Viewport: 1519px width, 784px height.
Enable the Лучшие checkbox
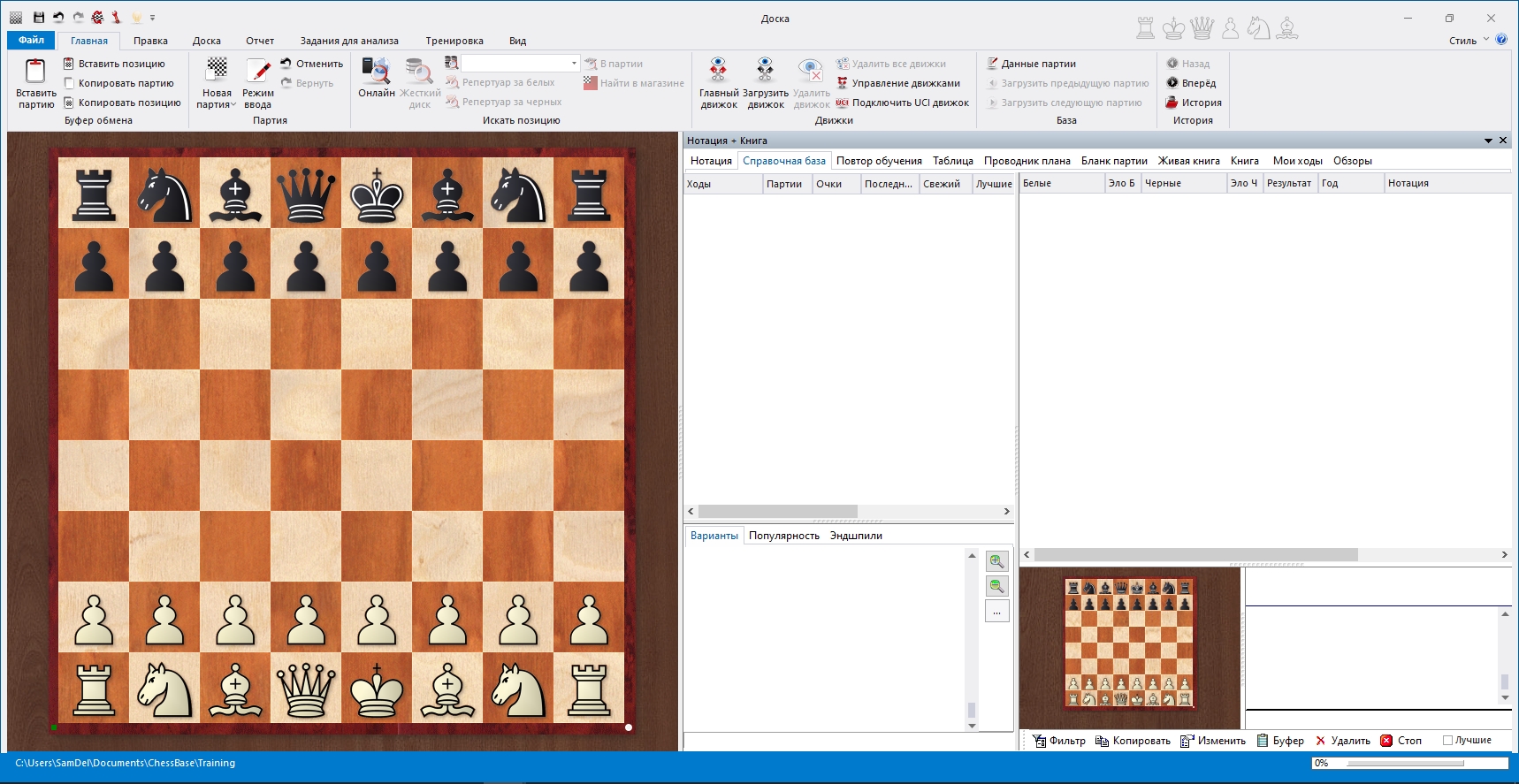coord(1447,741)
